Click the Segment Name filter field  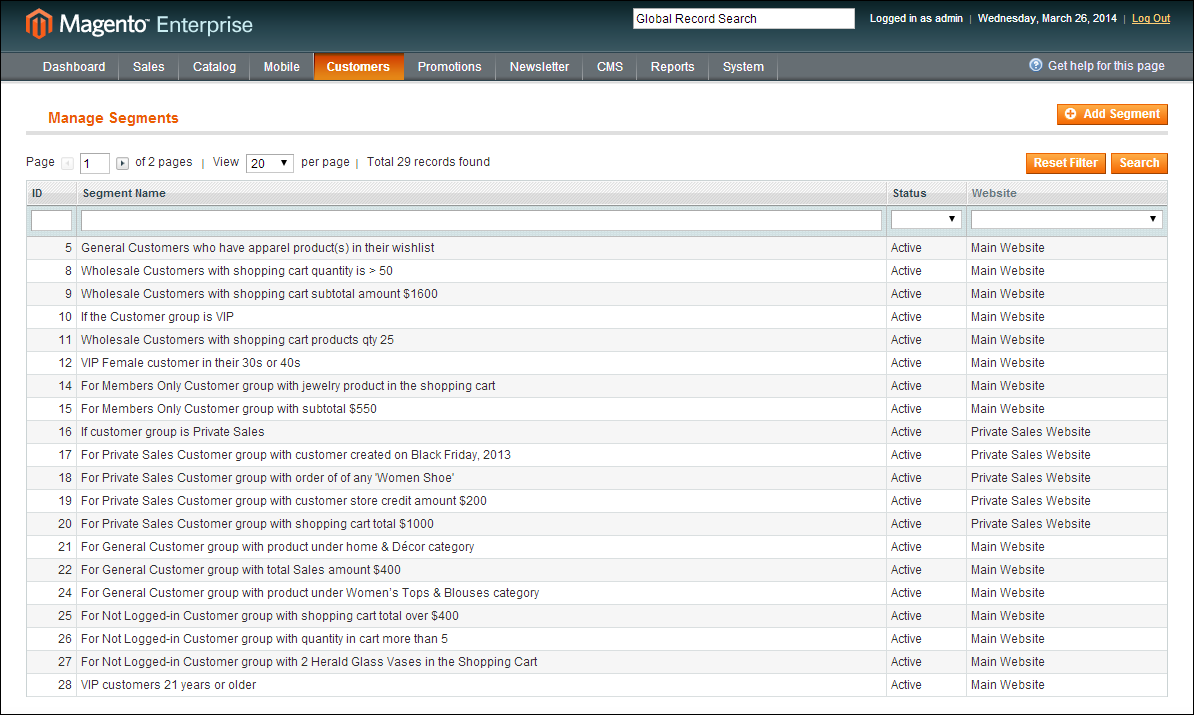[481, 220]
